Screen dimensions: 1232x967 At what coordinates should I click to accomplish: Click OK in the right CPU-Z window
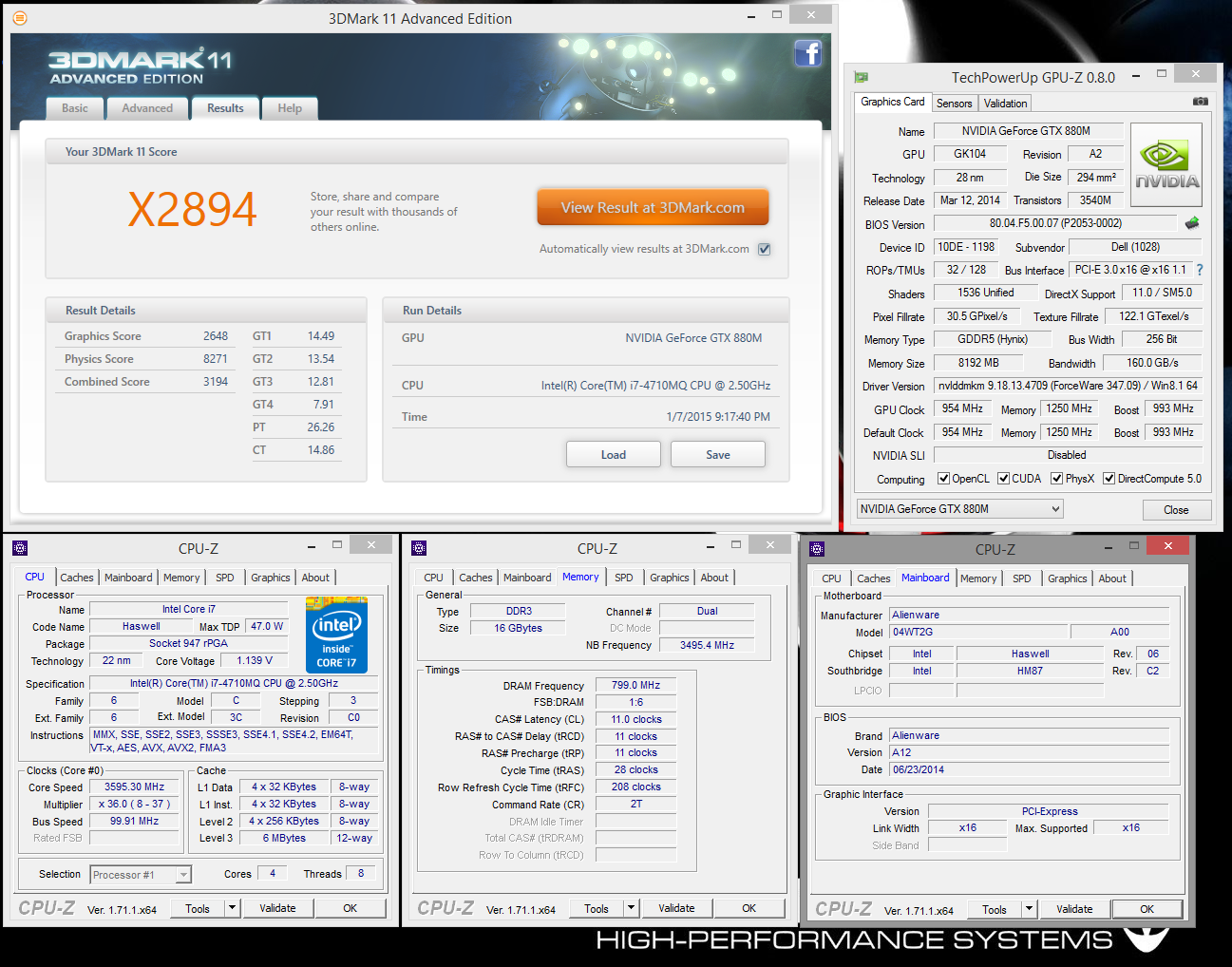coord(1147,909)
